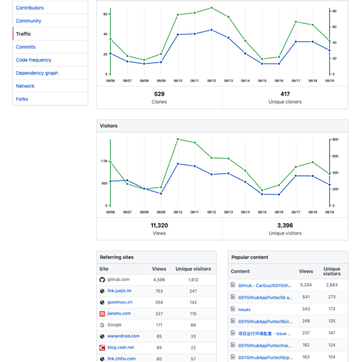This screenshot has width=362, height=362.
Task: Open the Issues popular content link
Action: tap(244, 309)
